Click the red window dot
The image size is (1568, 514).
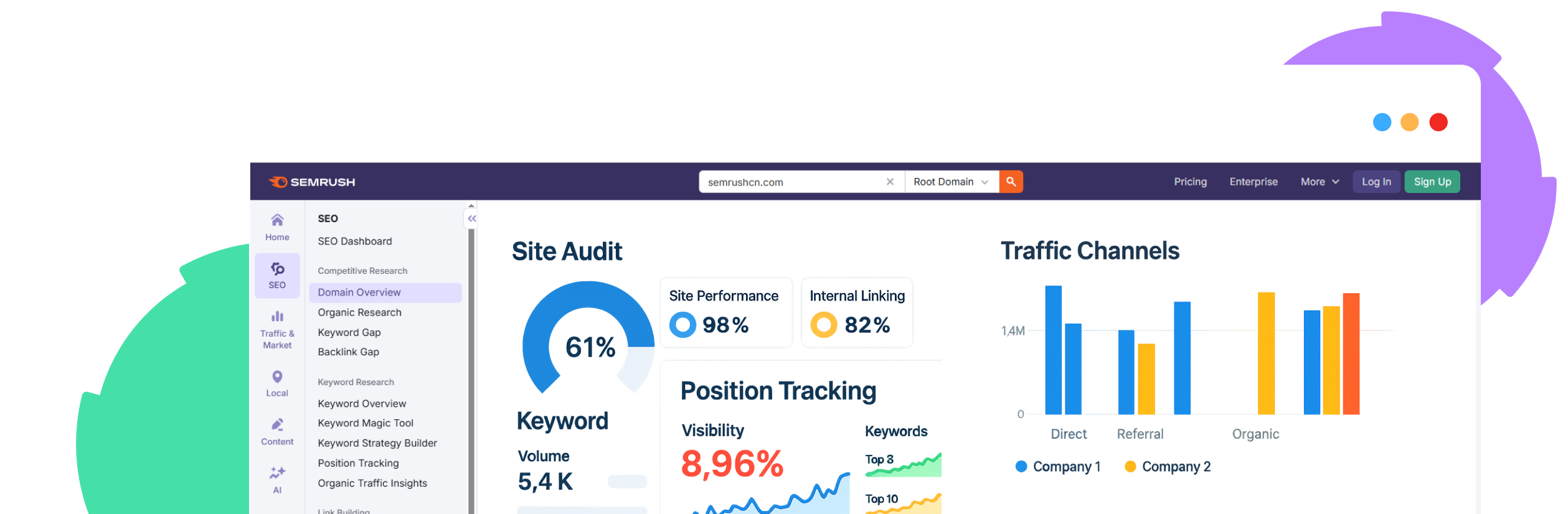(x=1438, y=122)
